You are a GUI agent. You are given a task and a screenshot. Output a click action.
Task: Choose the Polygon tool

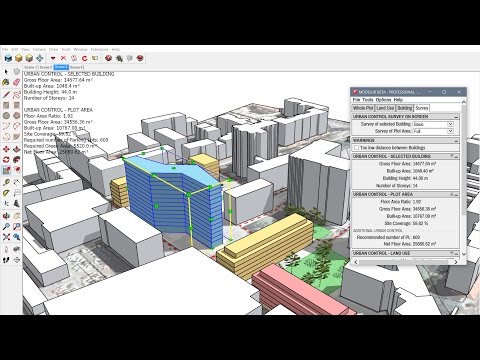(x=17, y=116)
